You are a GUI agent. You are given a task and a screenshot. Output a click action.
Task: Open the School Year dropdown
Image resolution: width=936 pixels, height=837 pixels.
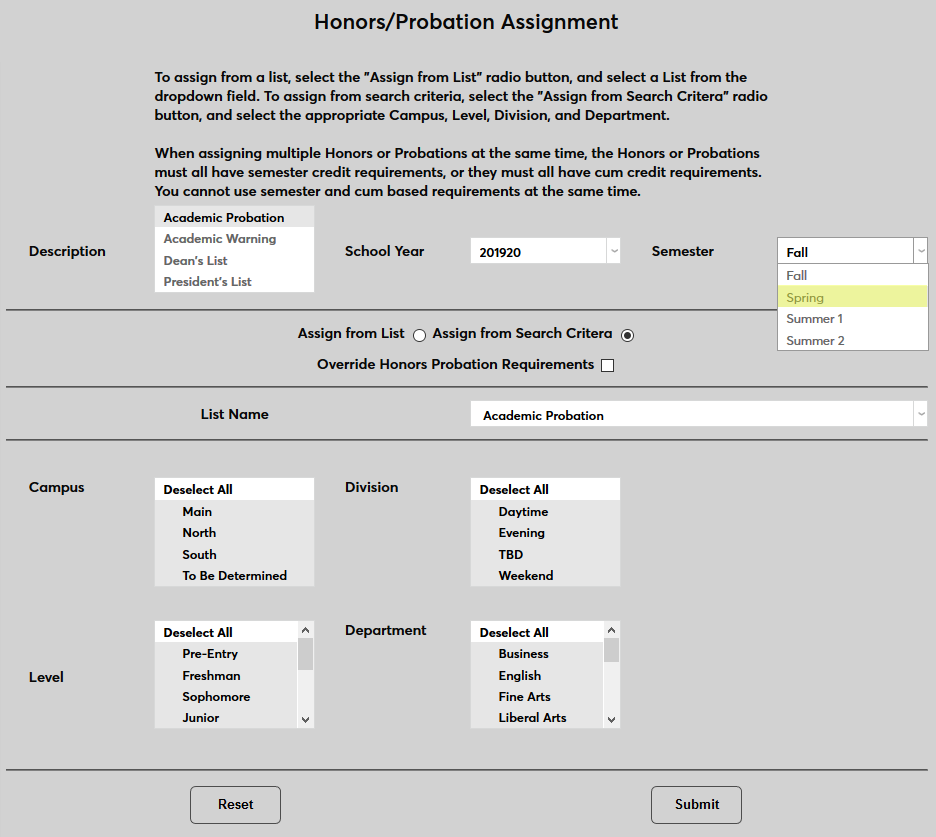[x=613, y=251]
